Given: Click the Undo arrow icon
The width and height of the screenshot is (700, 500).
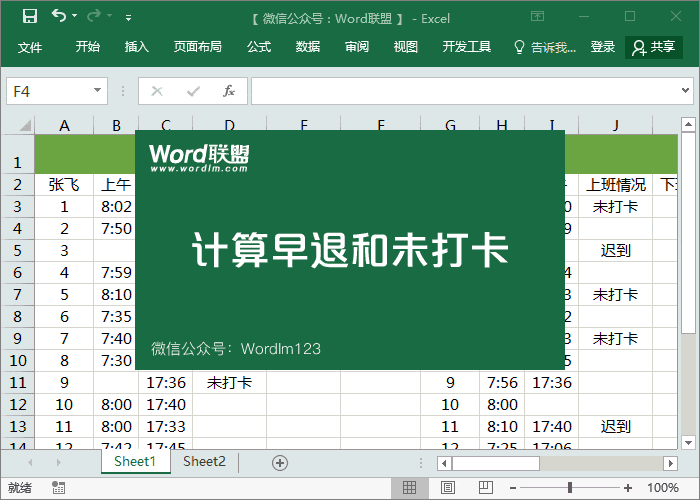Looking at the screenshot, I should point(58,16).
